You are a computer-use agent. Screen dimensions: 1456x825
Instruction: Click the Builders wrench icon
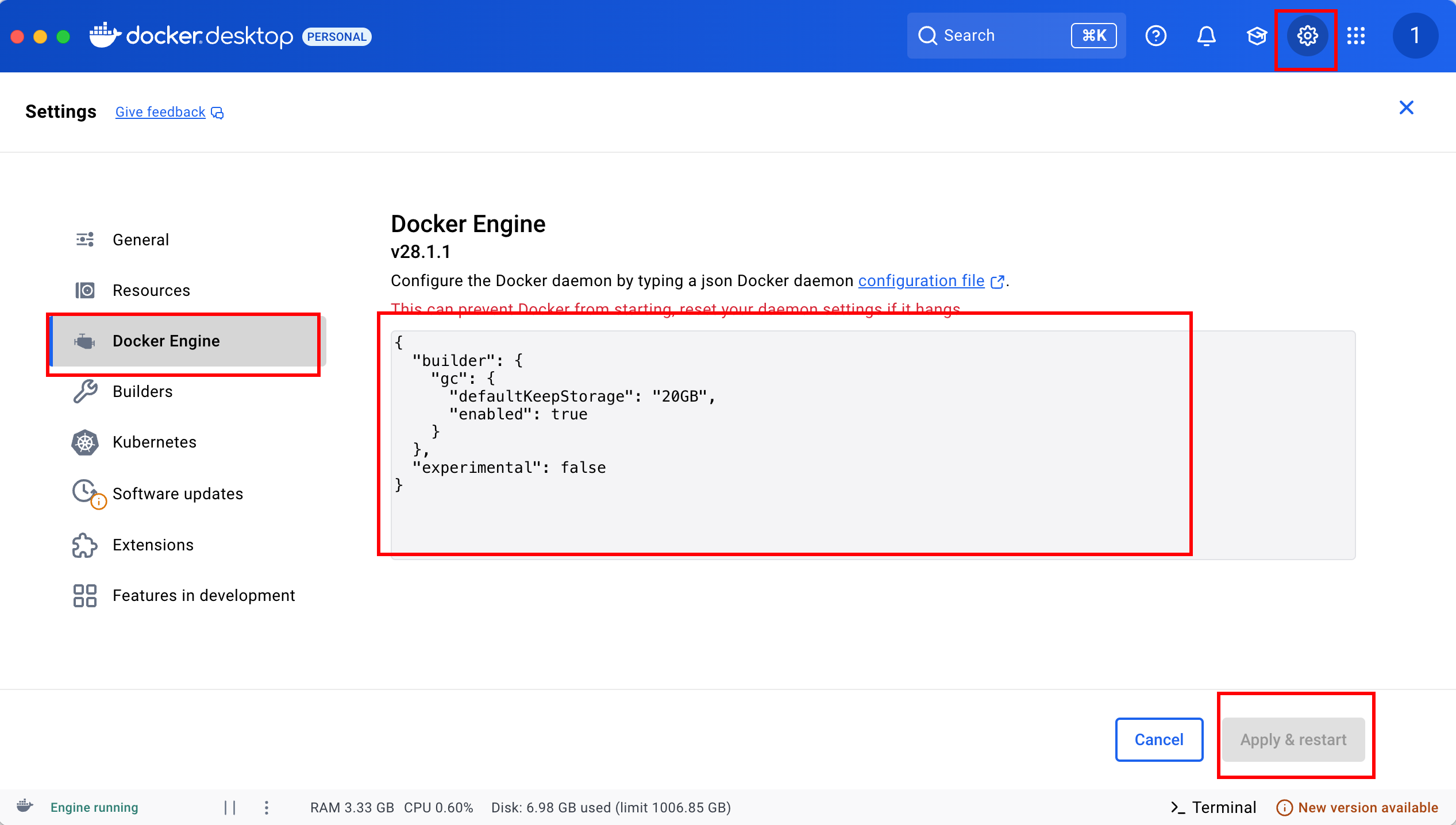[x=85, y=392]
